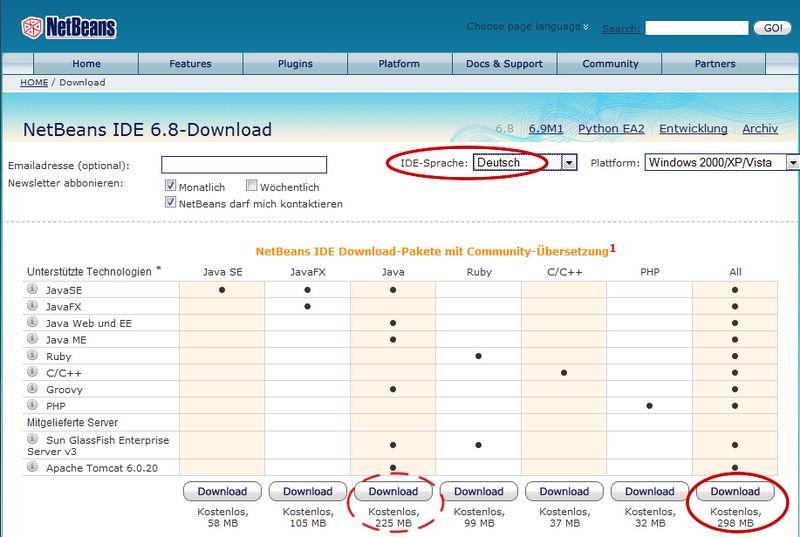This screenshot has width=800, height=537.
Task: Download the All bundle (298 MB)
Action: pos(735,491)
